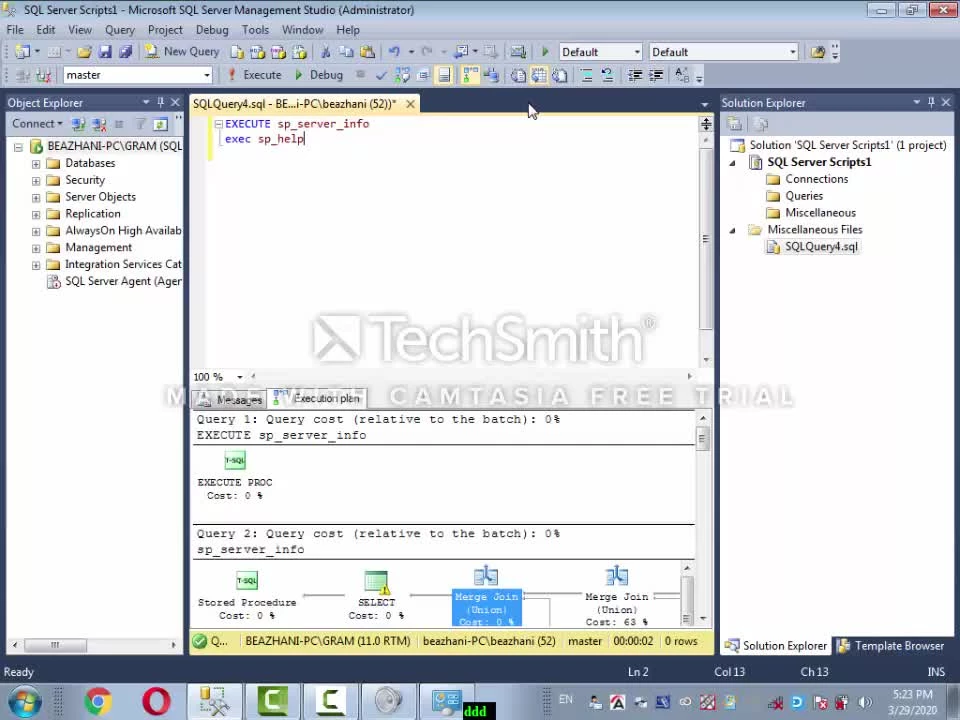Click the green Start play icon
960x720 pixels.
[545, 52]
